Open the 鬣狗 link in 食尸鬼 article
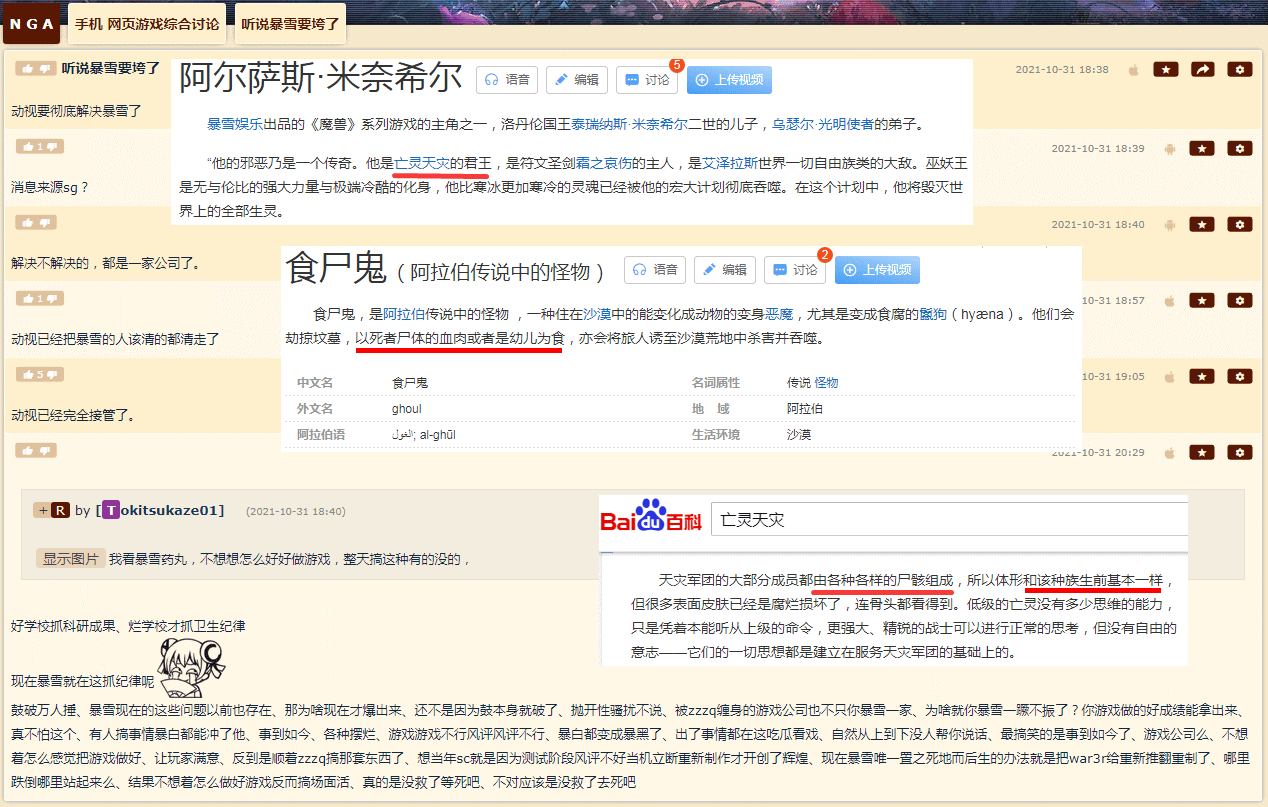Viewport: 1268px width, 807px height. [933, 314]
